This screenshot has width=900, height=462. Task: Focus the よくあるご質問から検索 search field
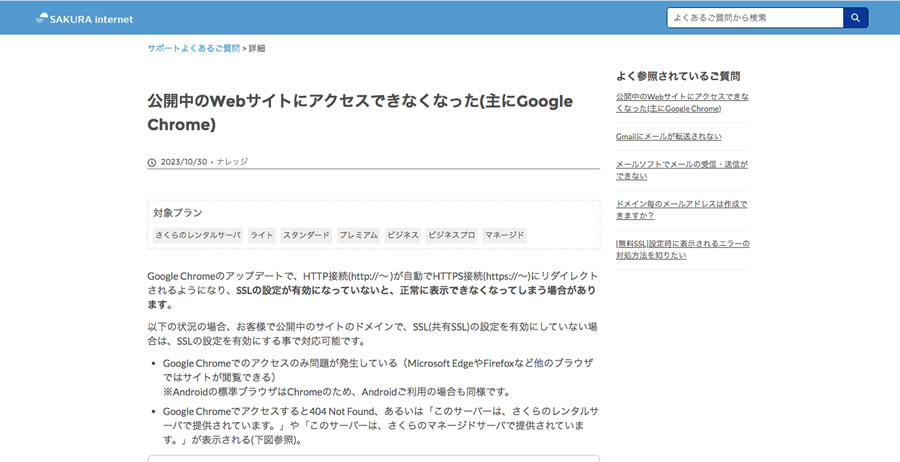pyautogui.click(x=755, y=18)
